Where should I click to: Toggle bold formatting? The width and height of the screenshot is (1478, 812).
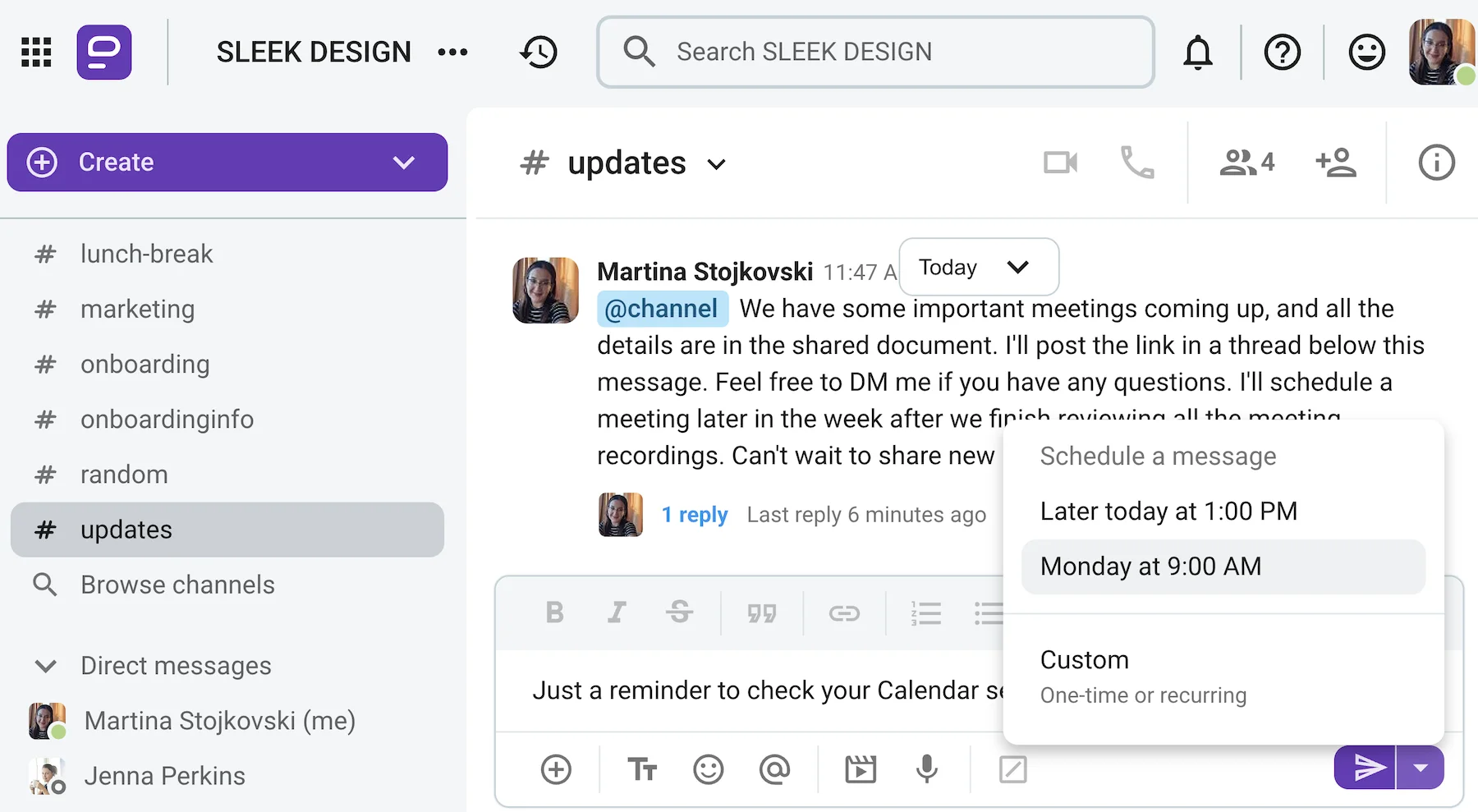[554, 612]
